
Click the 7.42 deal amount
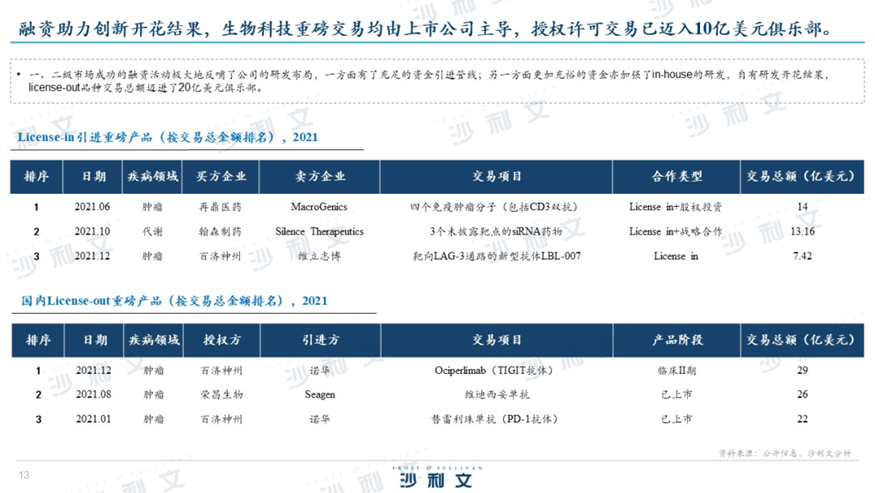[802, 256]
